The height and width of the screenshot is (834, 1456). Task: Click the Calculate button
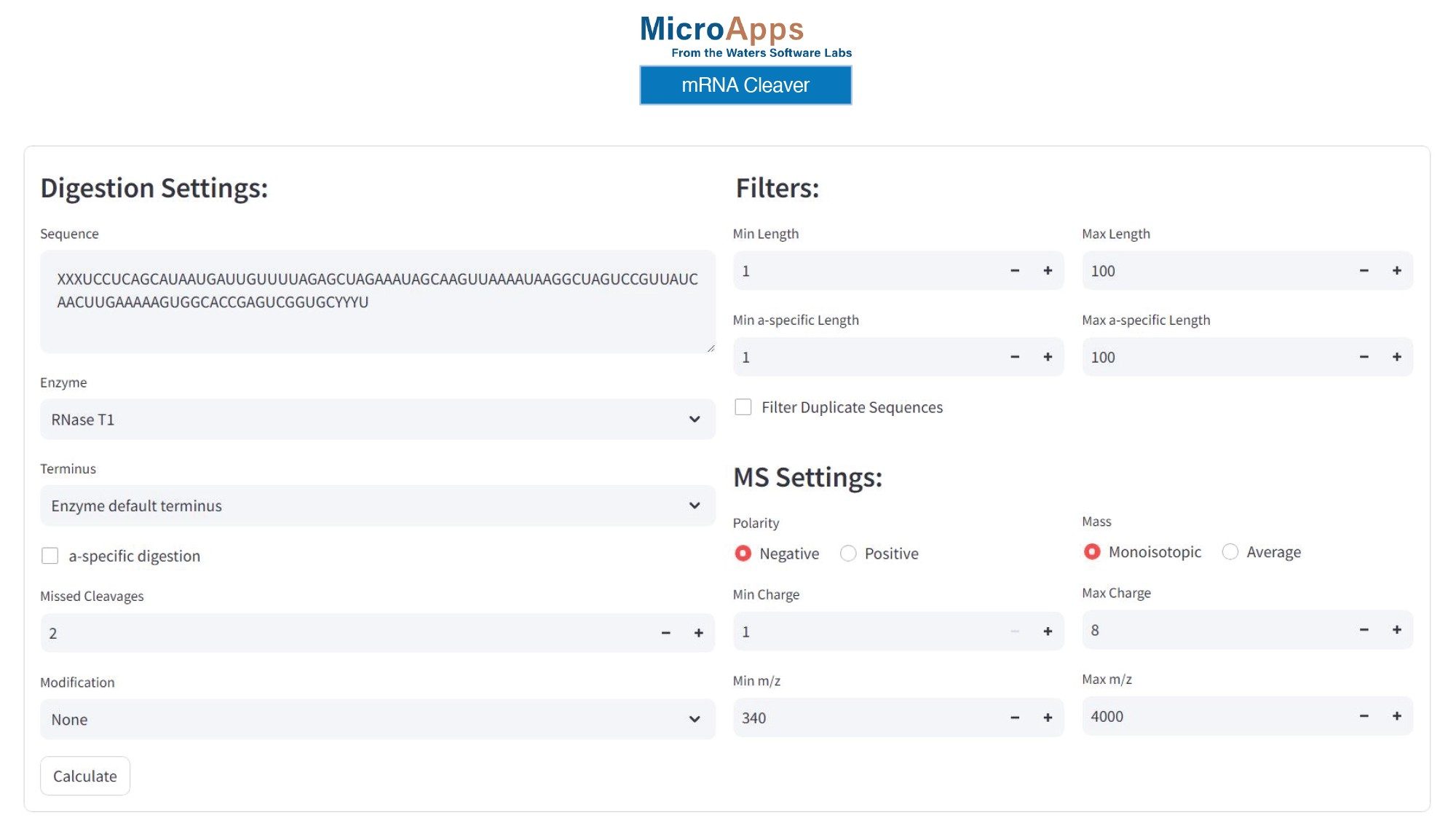click(84, 775)
